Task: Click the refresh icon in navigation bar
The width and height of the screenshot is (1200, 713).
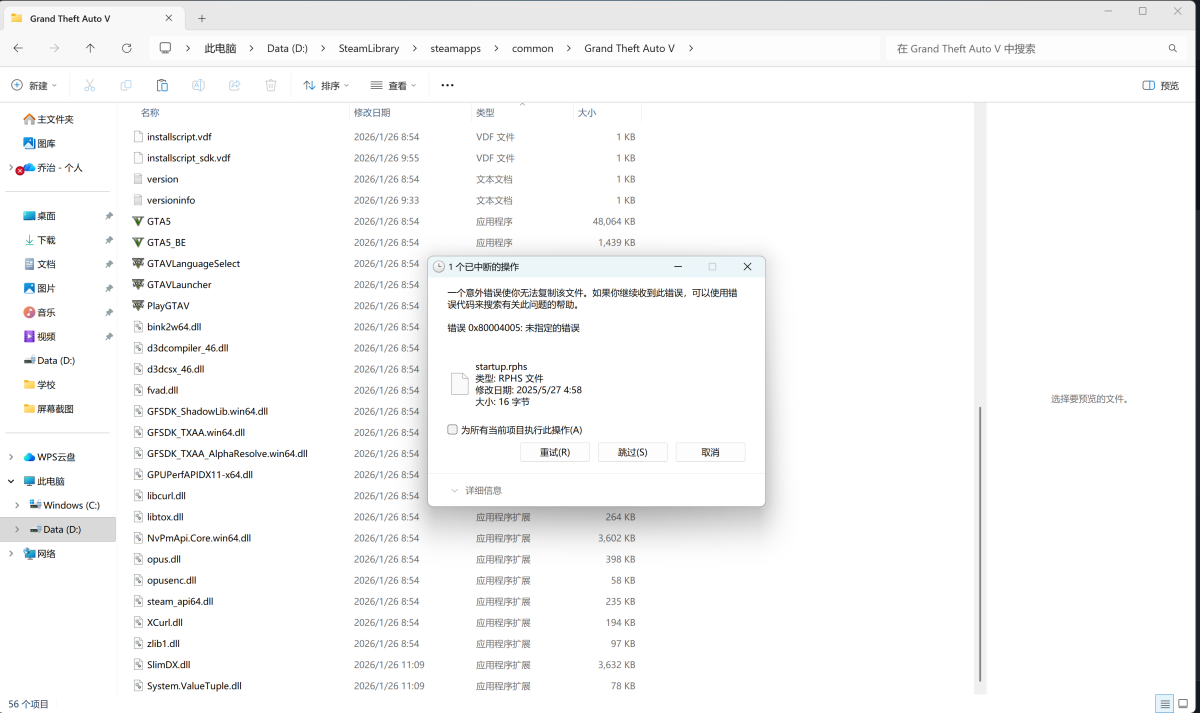Action: (126, 48)
